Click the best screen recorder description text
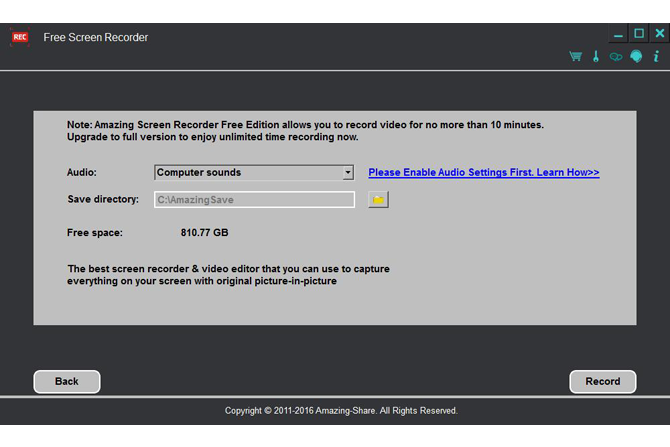 click(x=229, y=275)
